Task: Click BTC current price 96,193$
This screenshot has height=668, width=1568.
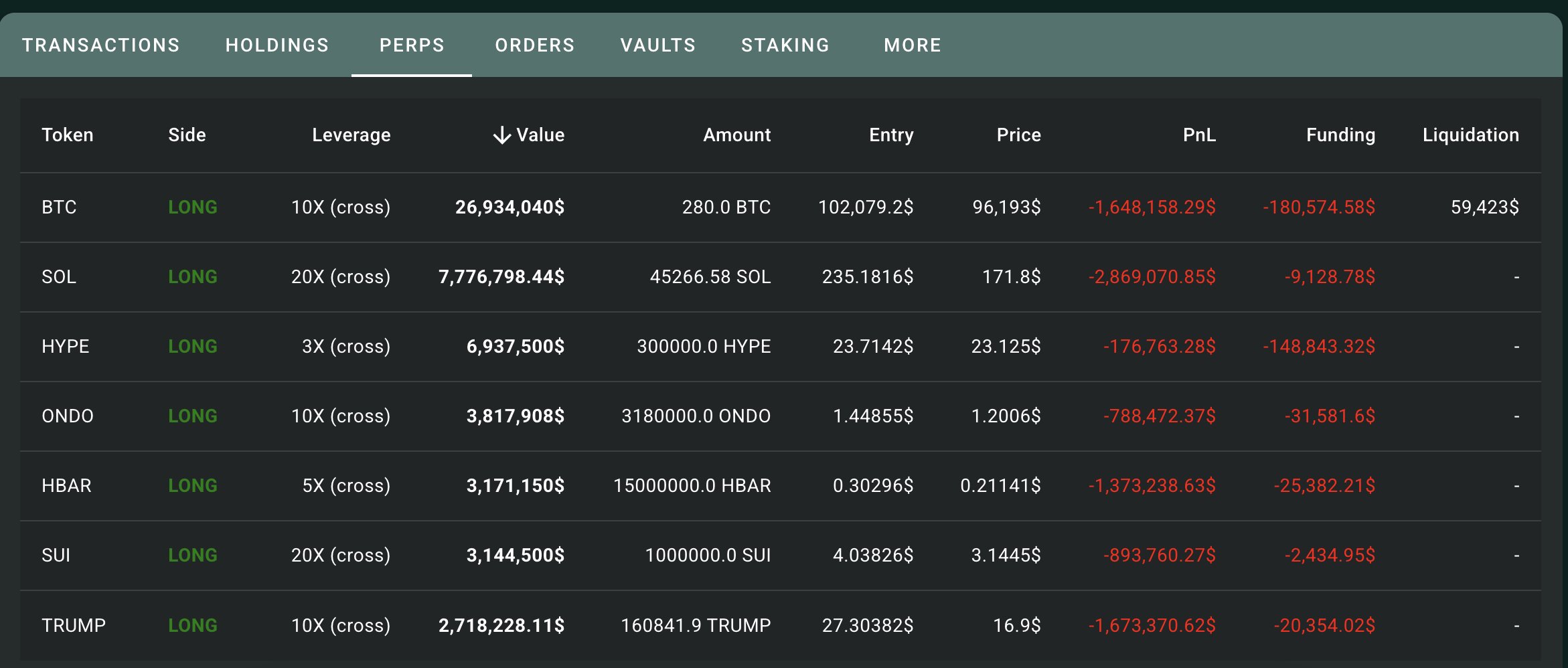Action: [1007, 207]
